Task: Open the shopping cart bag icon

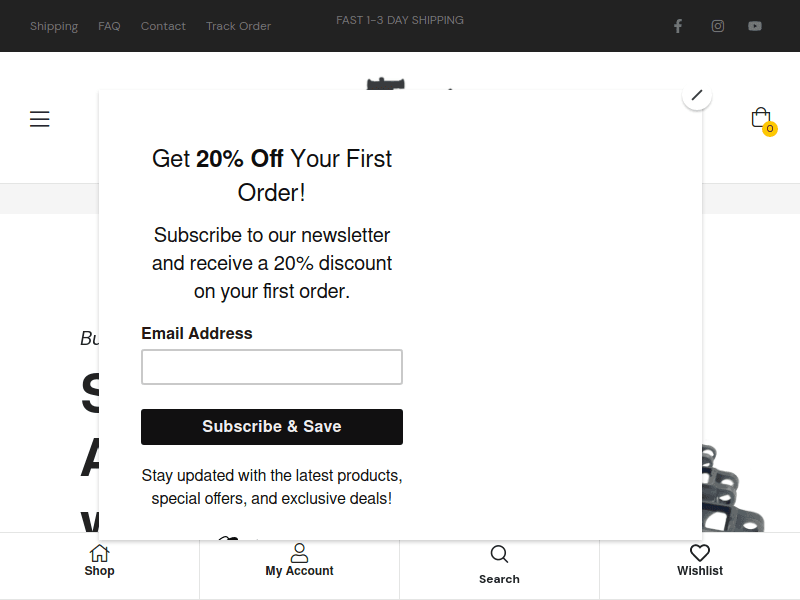Action: pos(760,117)
